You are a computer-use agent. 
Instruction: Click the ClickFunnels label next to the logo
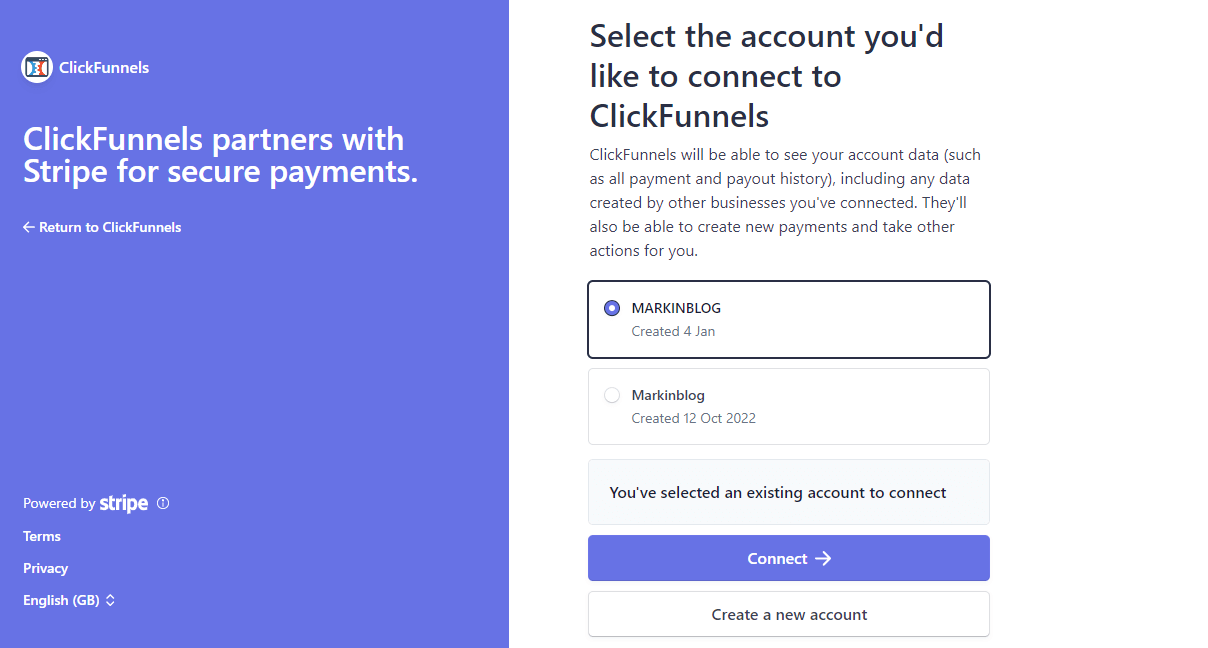point(103,67)
